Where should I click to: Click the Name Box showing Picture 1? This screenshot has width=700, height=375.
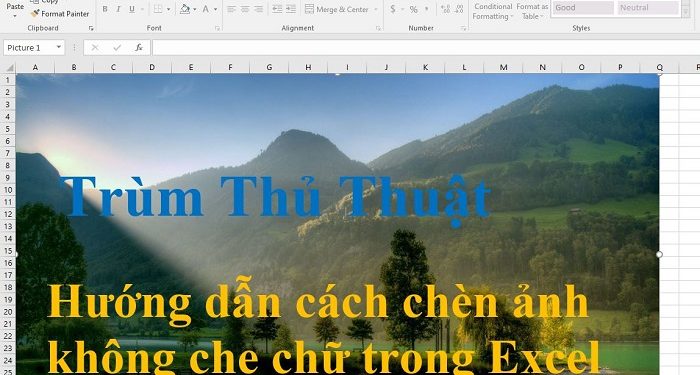(x=29, y=47)
